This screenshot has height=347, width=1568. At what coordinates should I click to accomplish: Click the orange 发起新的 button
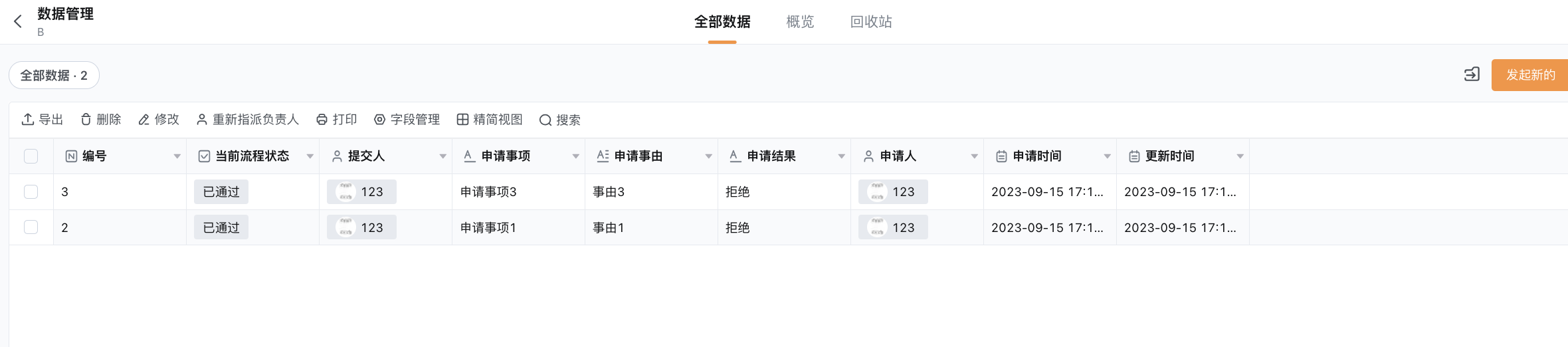(1529, 74)
